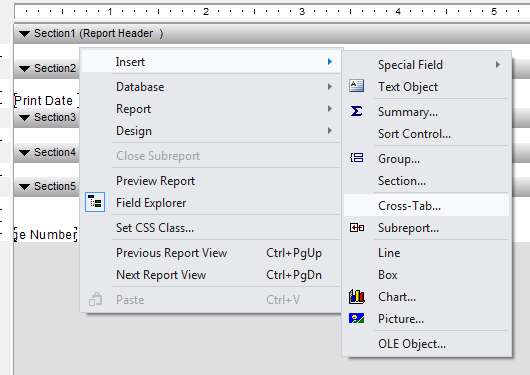Click the Summary sigma icon
This screenshot has height=375, width=530.
click(357, 111)
